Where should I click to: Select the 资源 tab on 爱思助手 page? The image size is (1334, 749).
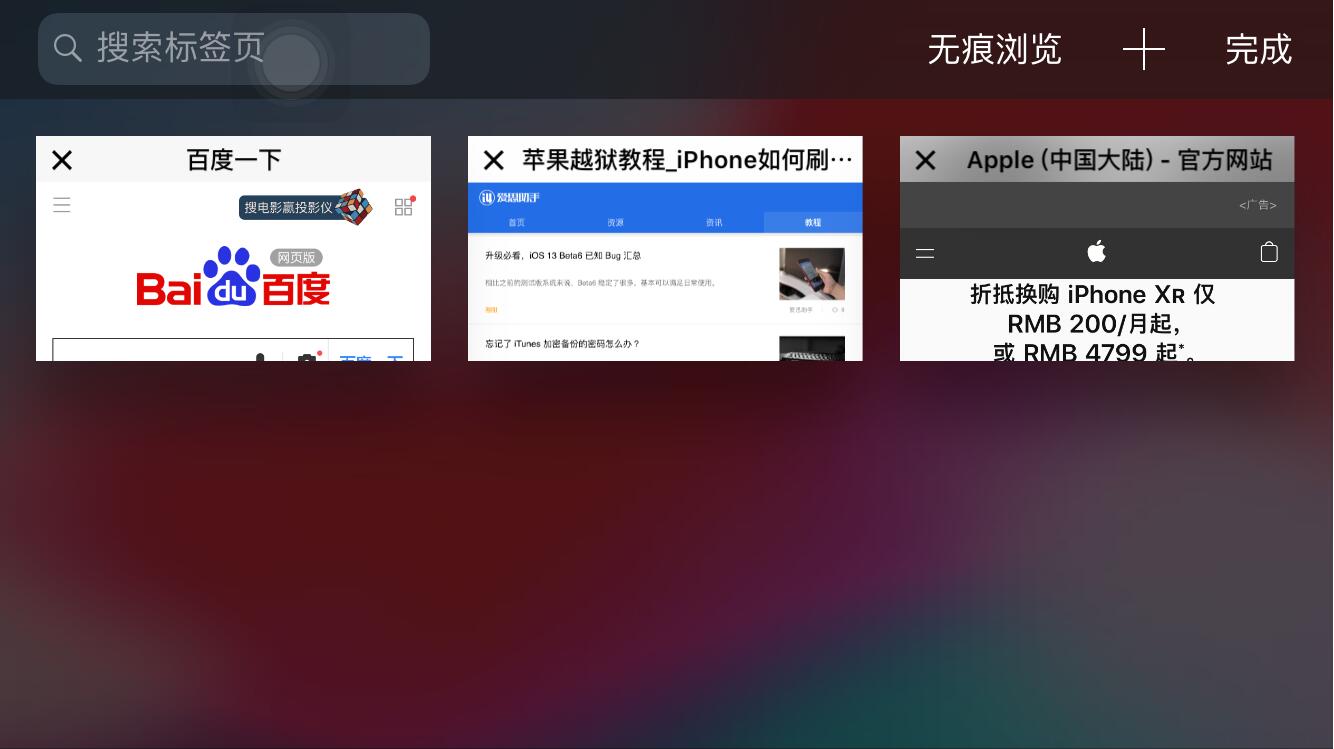pos(615,222)
